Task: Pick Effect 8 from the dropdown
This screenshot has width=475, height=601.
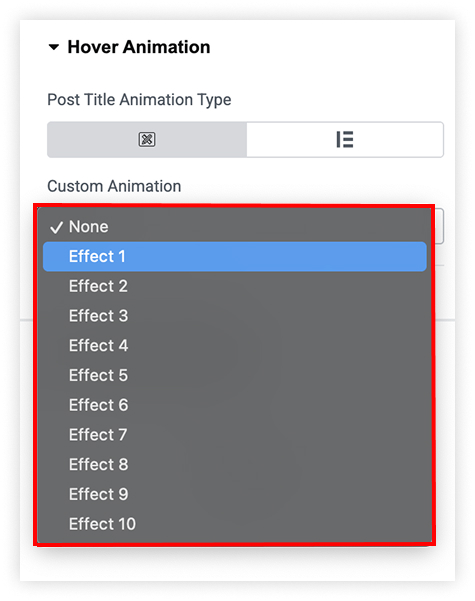Action: tap(235, 465)
